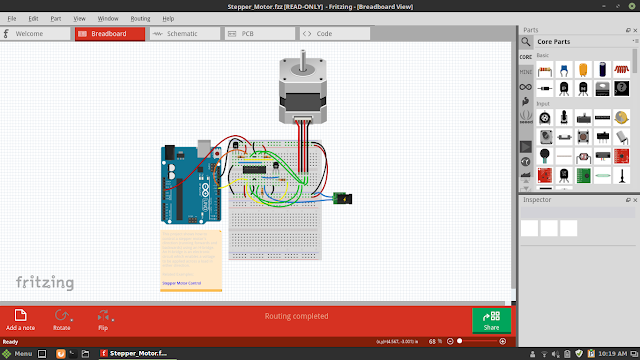Click the zoom out minus button
The width and height of the screenshot is (640, 360).
click(x=450, y=341)
